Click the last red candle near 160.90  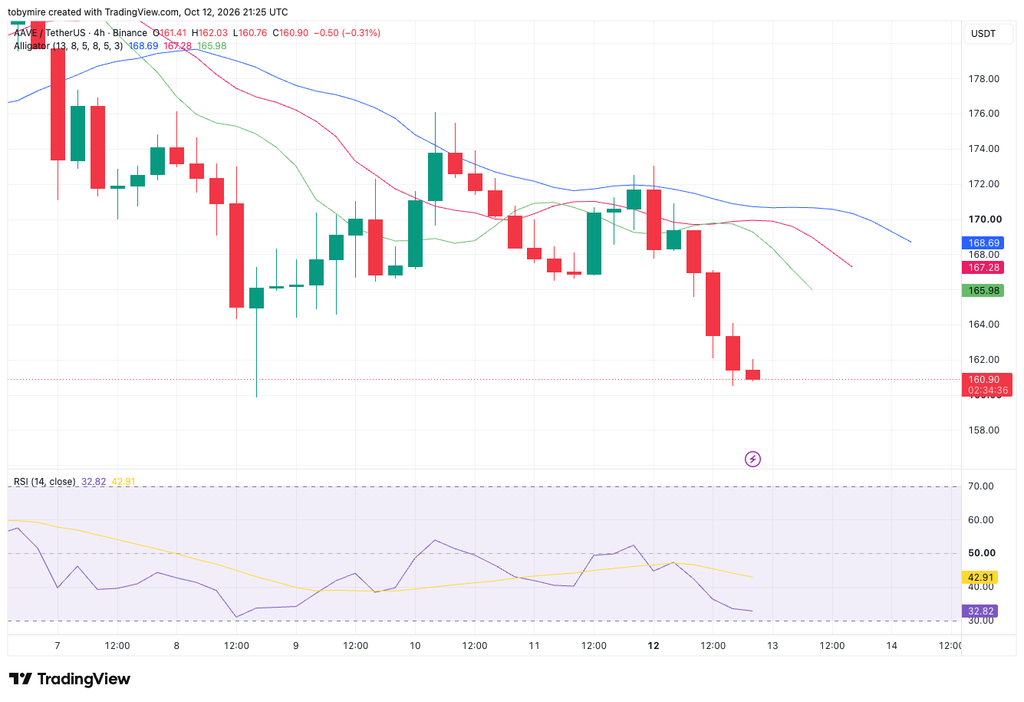click(752, 374)
